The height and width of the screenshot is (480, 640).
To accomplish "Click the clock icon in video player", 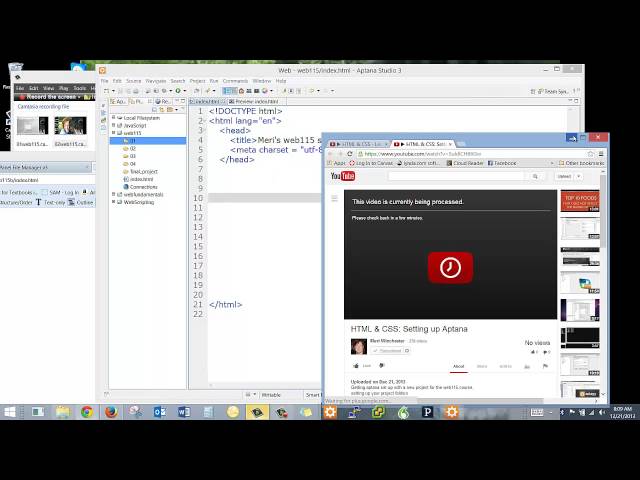I will coord(450,267).
